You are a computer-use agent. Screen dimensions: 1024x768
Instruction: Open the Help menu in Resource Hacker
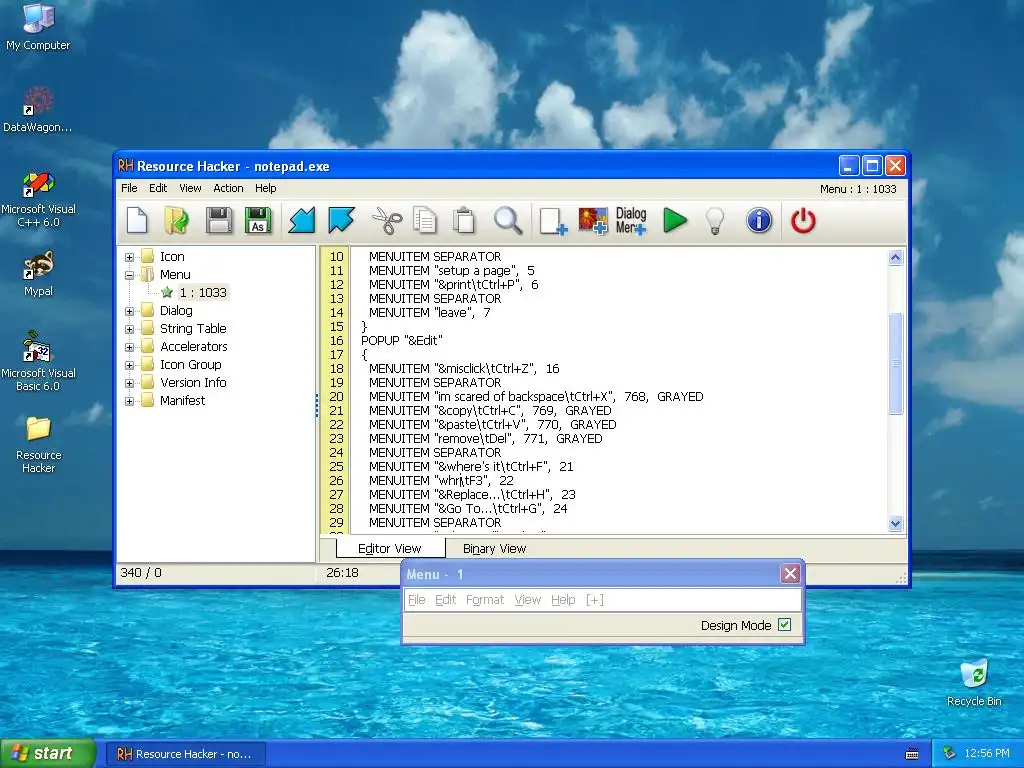(x=265, y=188)
